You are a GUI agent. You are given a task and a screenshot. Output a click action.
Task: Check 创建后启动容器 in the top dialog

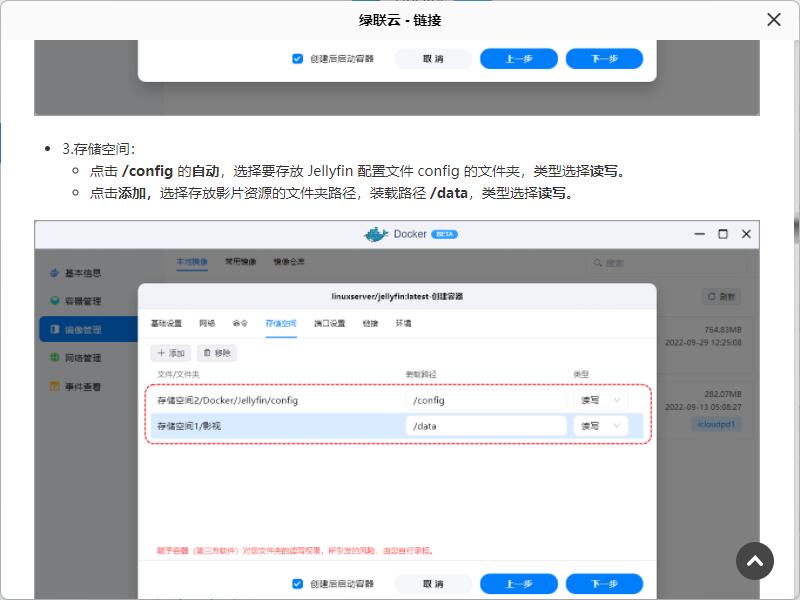tap(296, 59)
